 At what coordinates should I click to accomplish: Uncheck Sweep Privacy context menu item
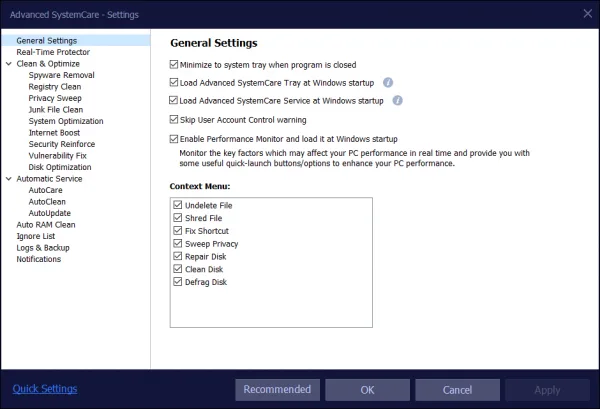178,244
